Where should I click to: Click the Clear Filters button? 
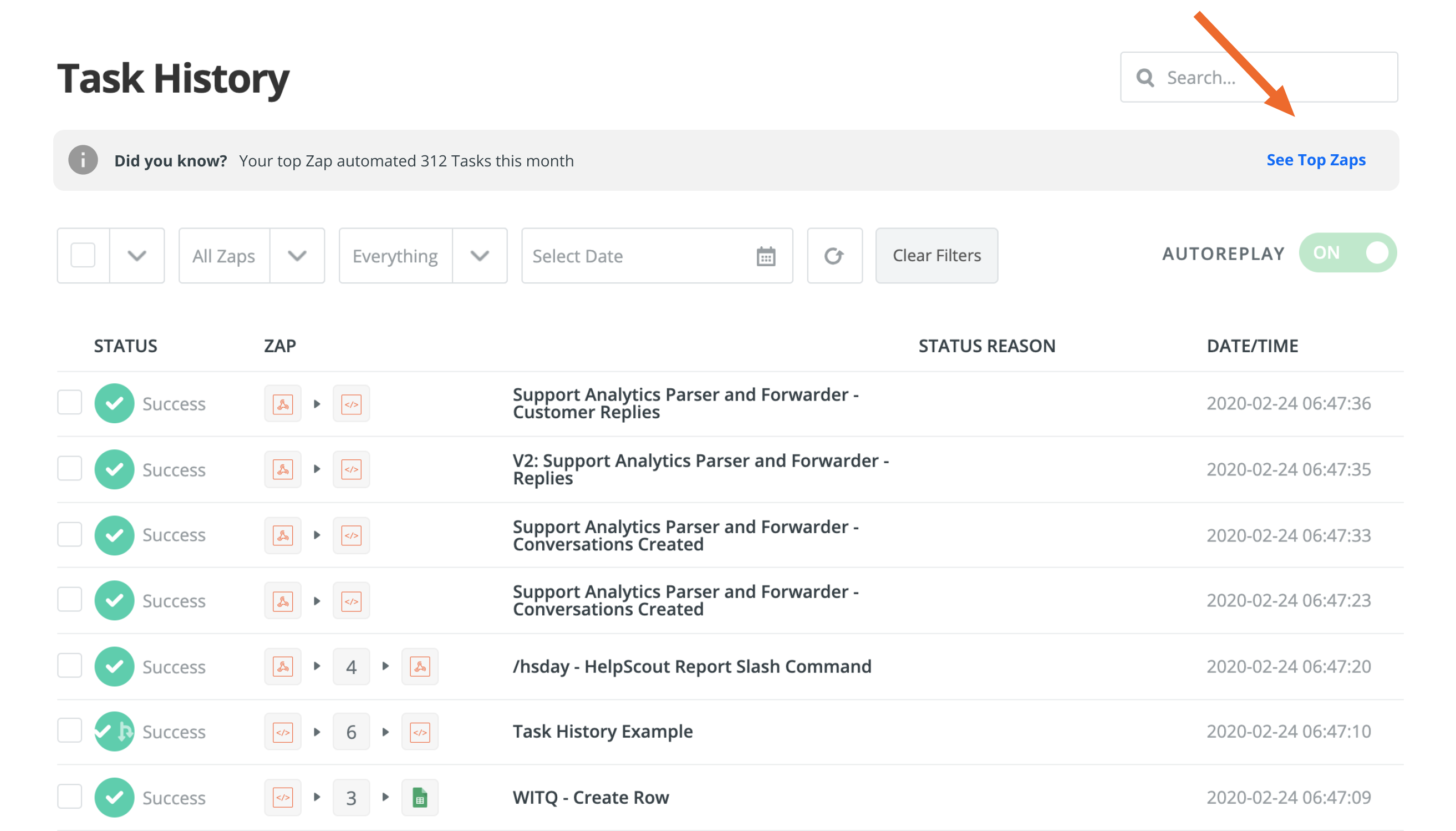click(936, 256)
